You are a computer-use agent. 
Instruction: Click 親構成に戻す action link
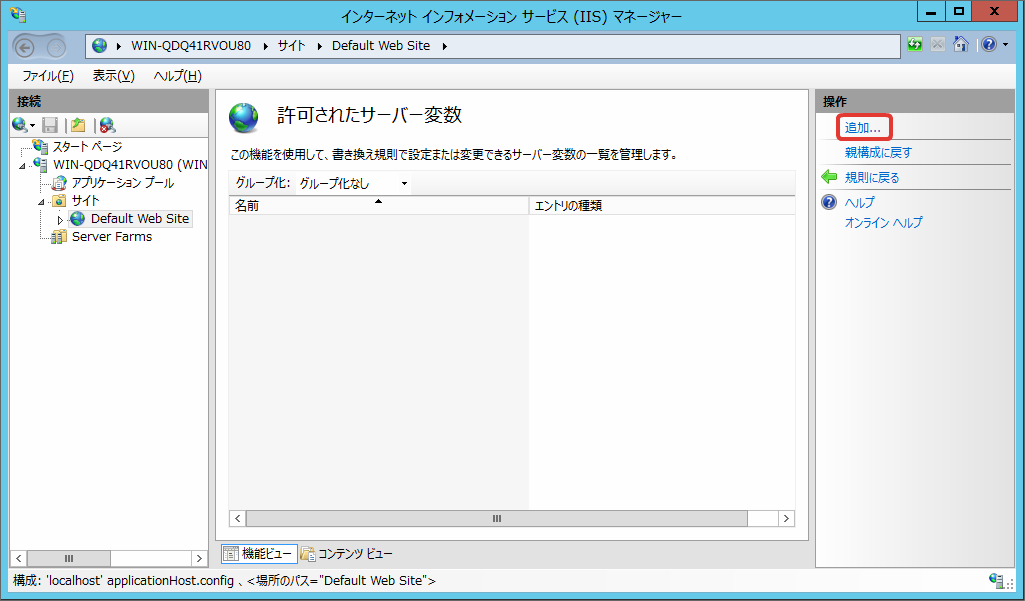tap(878, 152)
